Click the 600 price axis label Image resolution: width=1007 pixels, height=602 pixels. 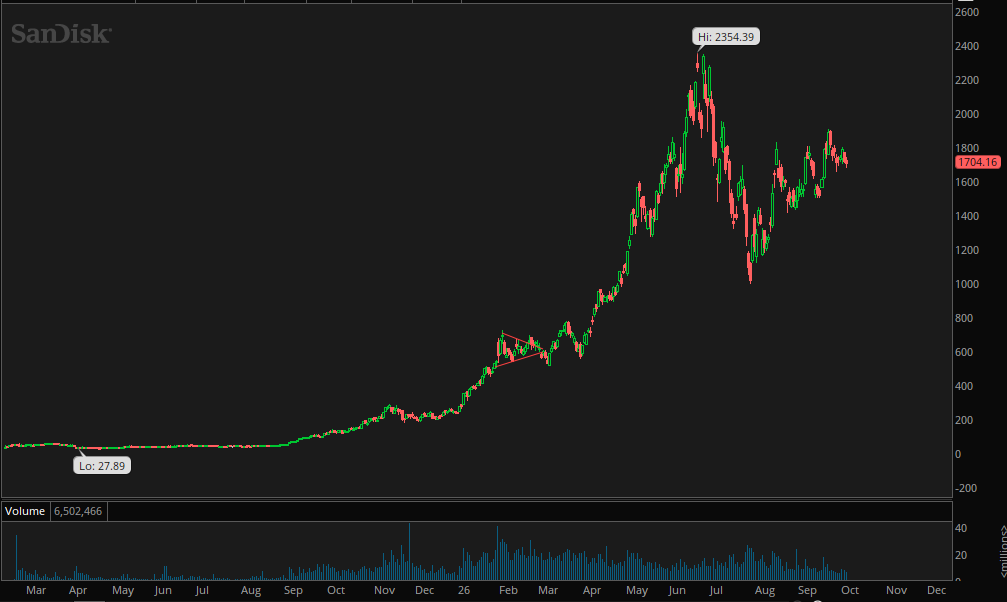[965, 353]
